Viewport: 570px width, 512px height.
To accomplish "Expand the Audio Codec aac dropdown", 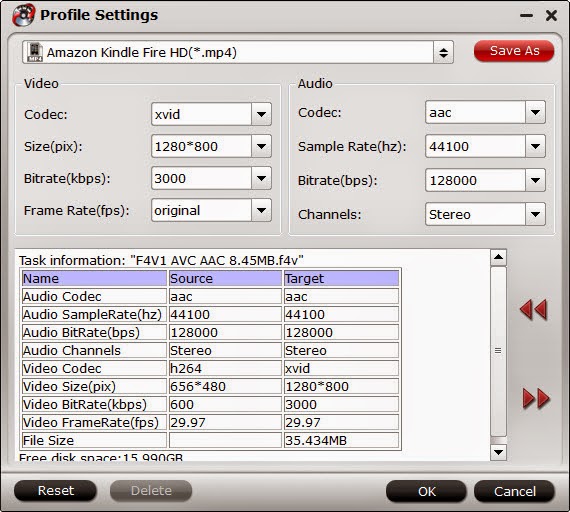I will pyautogui.click(x=535, y=112).
